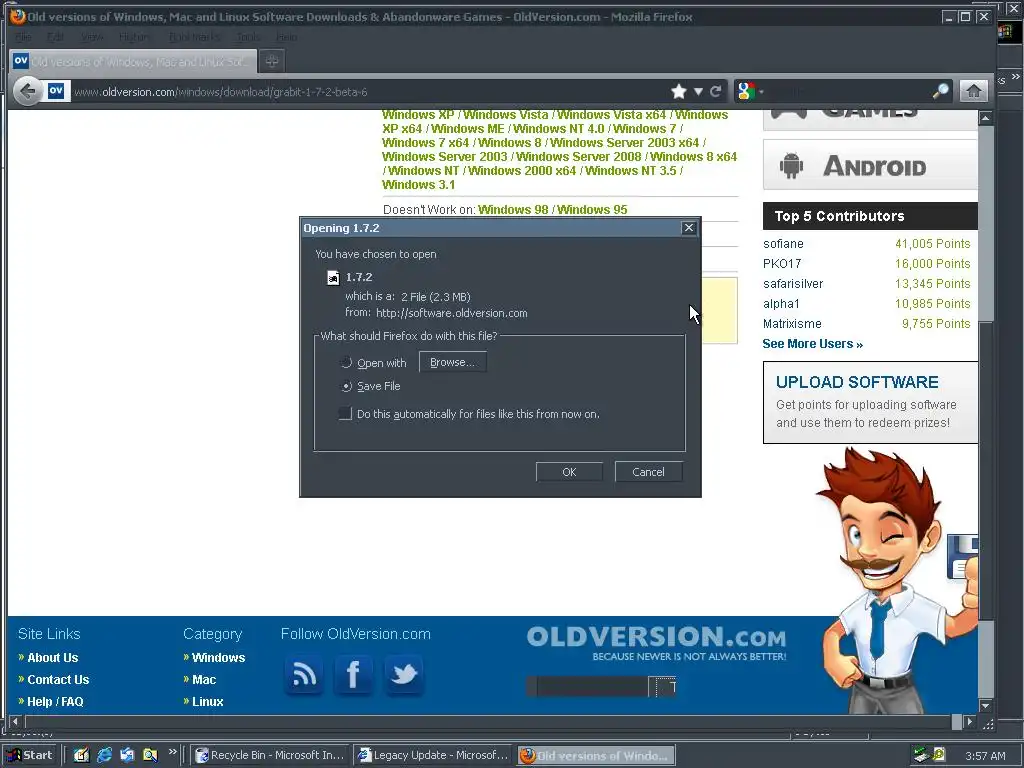
Task: Open the Twitter bird icon in footer
Action: (x=404, y=675)
